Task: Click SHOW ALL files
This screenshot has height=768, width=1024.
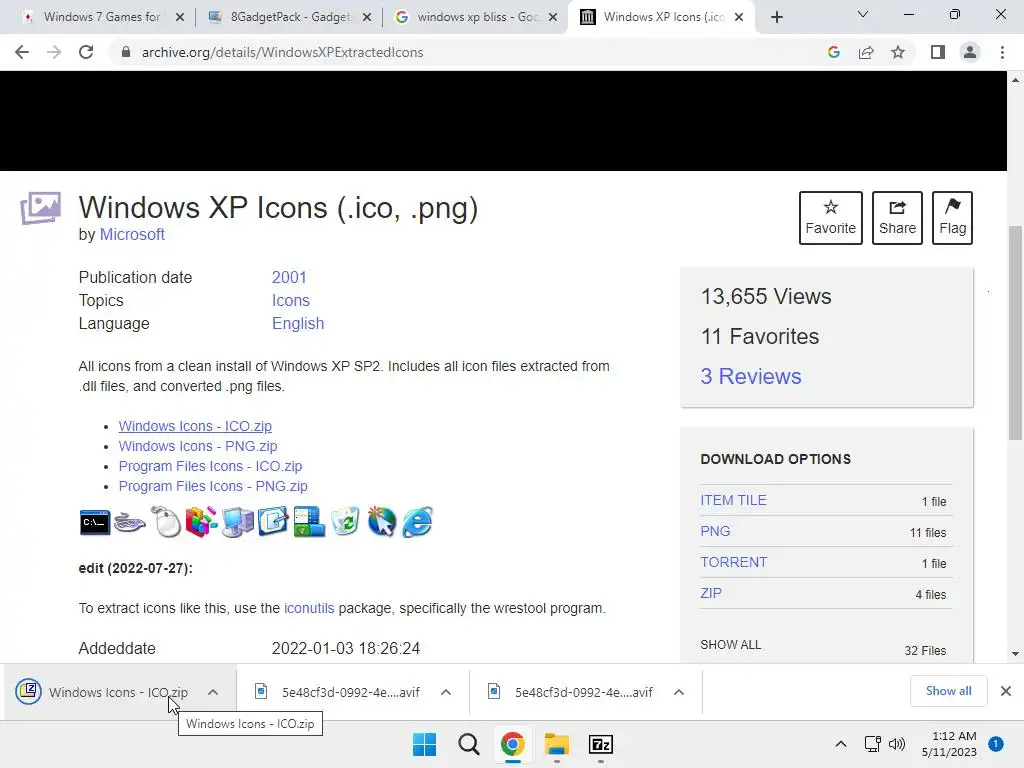Action: [731, 645]
